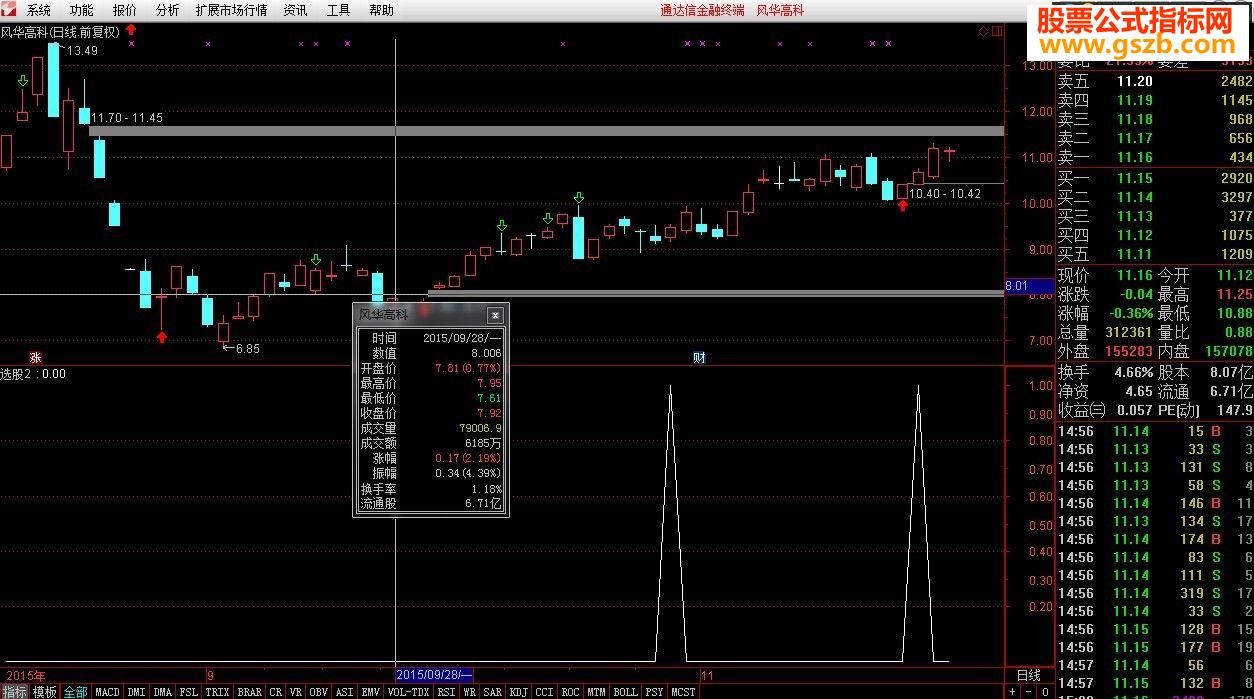The image size is (1254, 699).
Task: Click the 买一 price 11.15
Action: coord(1135,178)
